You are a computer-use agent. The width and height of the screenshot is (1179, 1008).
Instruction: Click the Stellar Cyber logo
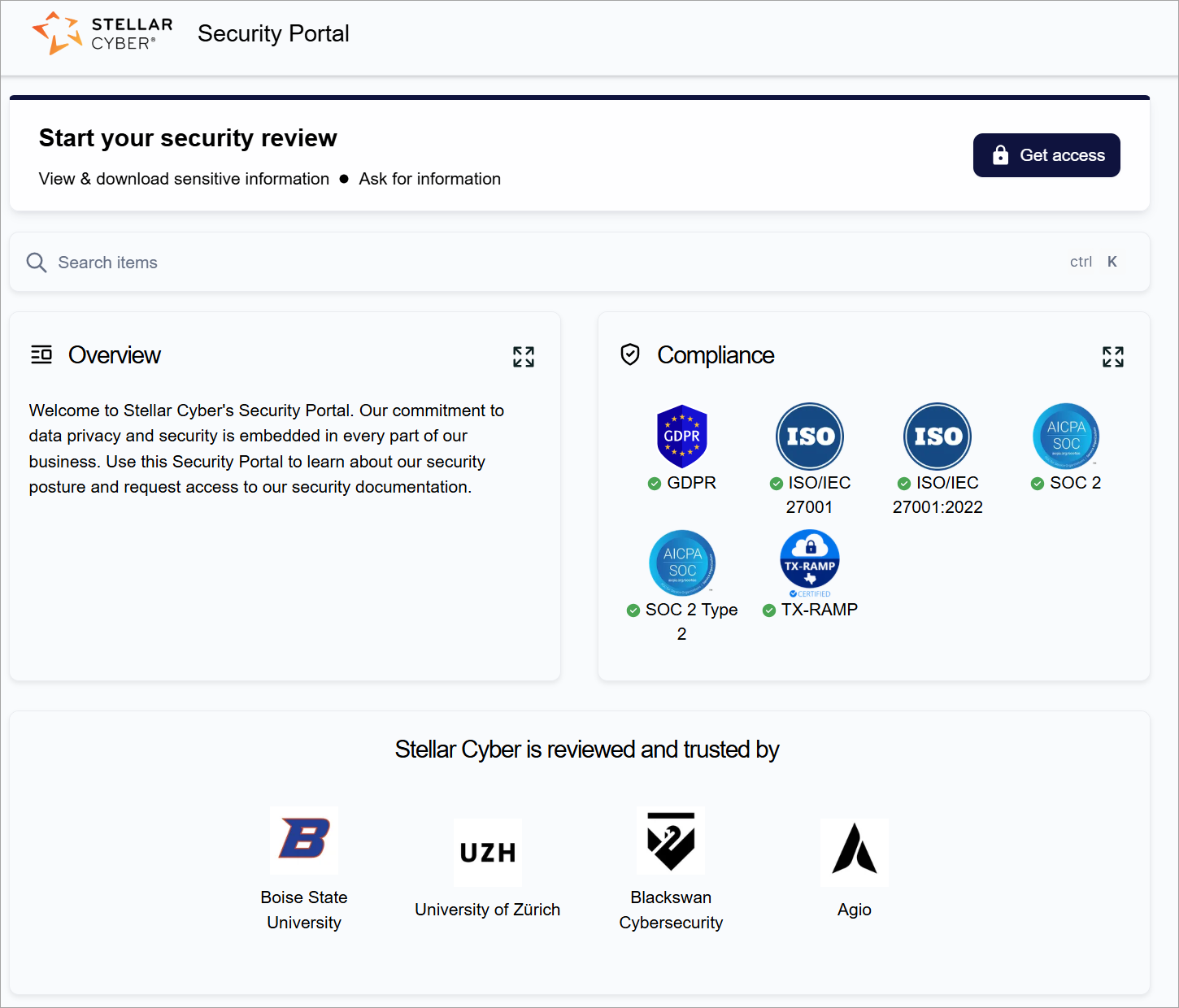click(101, 33)
